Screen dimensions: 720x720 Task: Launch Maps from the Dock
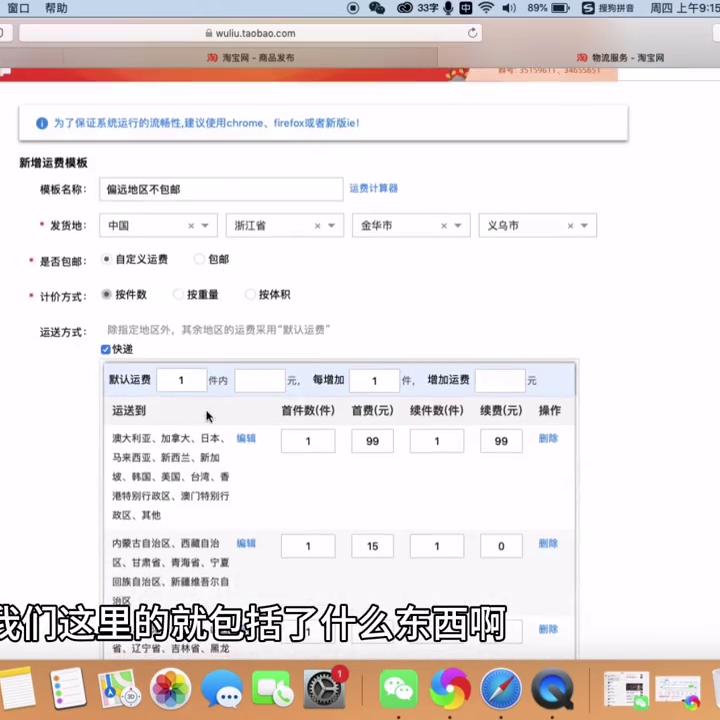119,688
